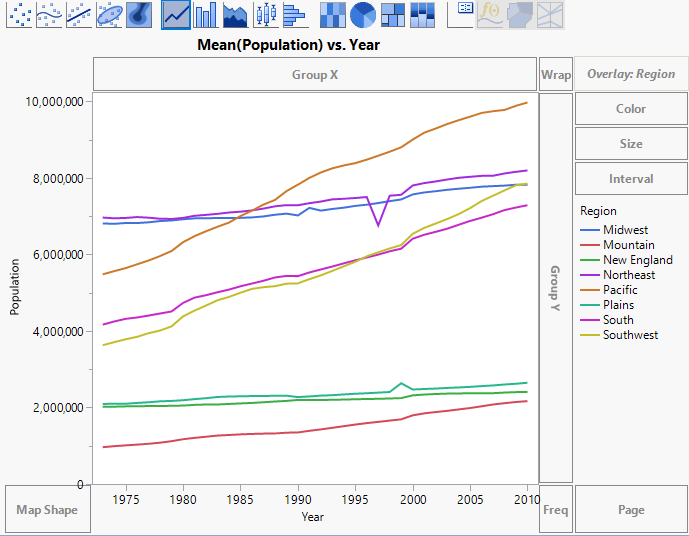Click the Map Shape drop zone
Screen dimensions: 689x536
point(48,510)
